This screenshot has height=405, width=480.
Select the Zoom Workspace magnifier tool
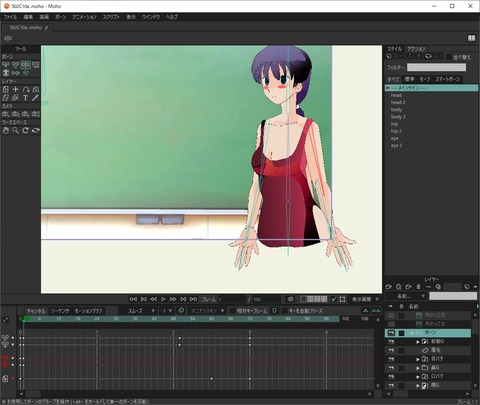(15, 131)
